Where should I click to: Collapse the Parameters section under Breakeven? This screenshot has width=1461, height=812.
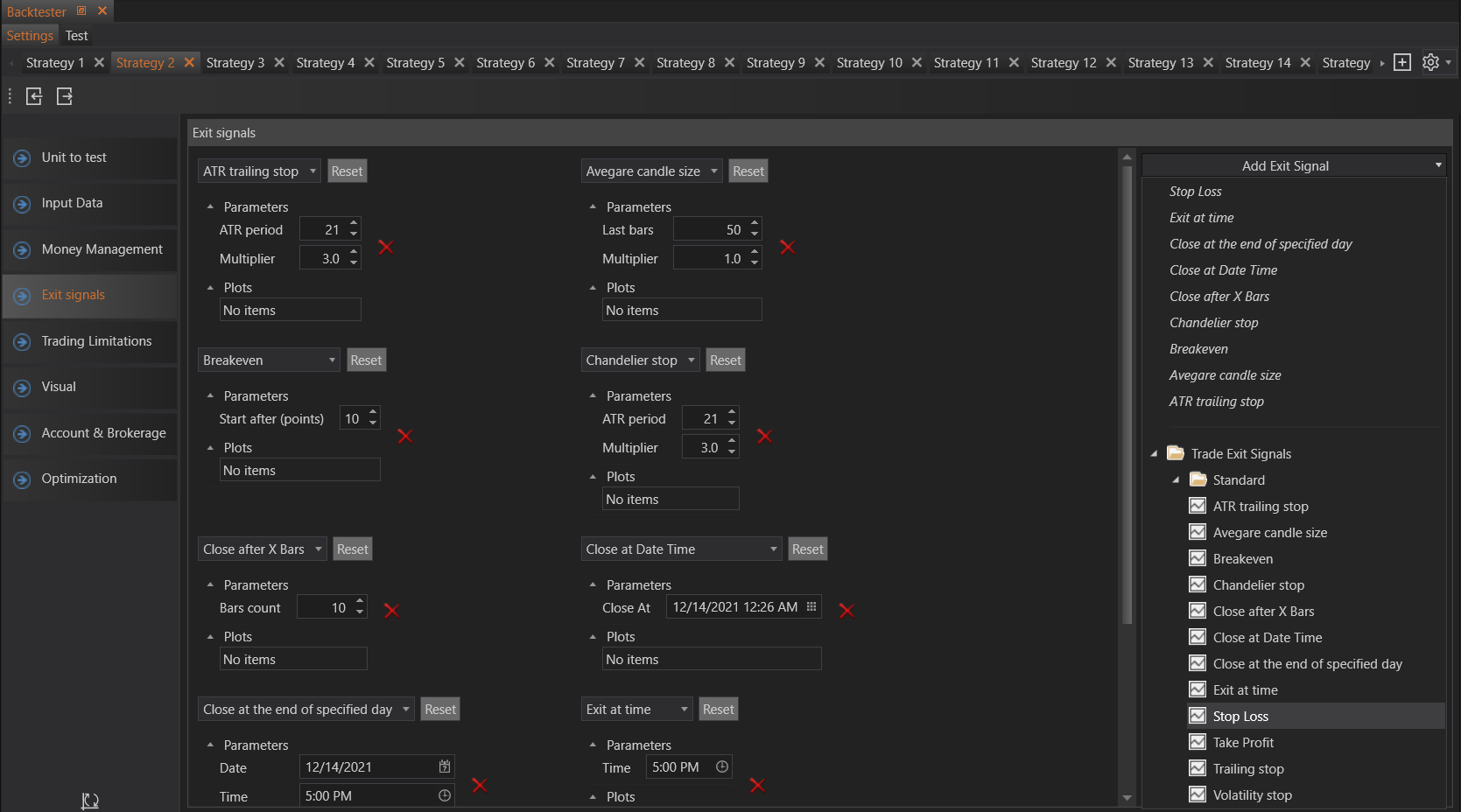point(210,395)
